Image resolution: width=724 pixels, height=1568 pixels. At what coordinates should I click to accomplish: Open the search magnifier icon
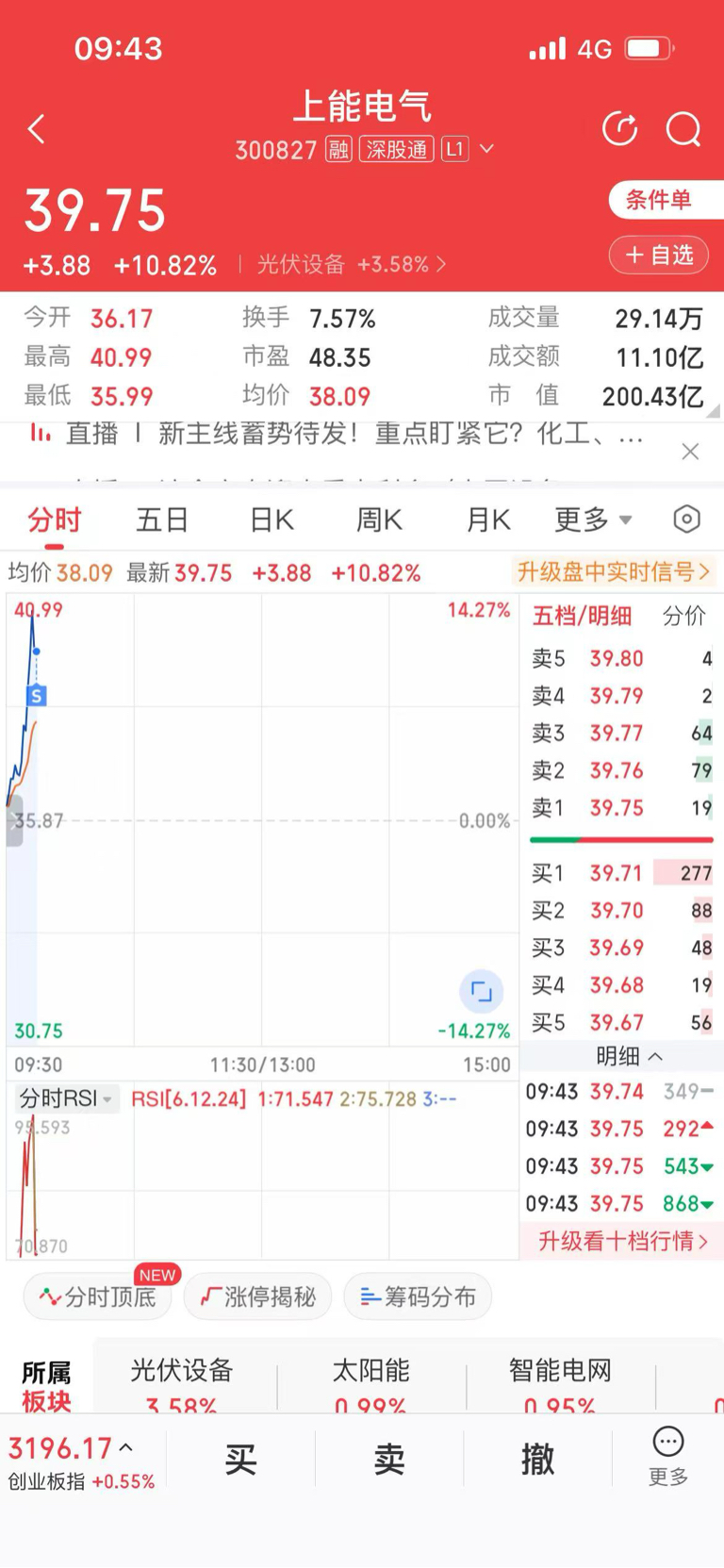[x=683, y=129]
